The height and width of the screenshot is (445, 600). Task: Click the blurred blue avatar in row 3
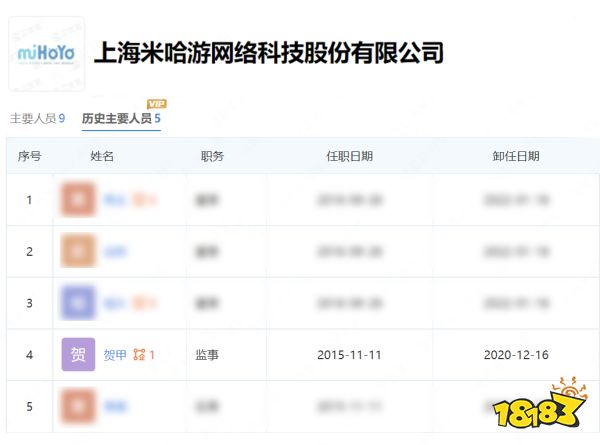(x=78, y=303)
